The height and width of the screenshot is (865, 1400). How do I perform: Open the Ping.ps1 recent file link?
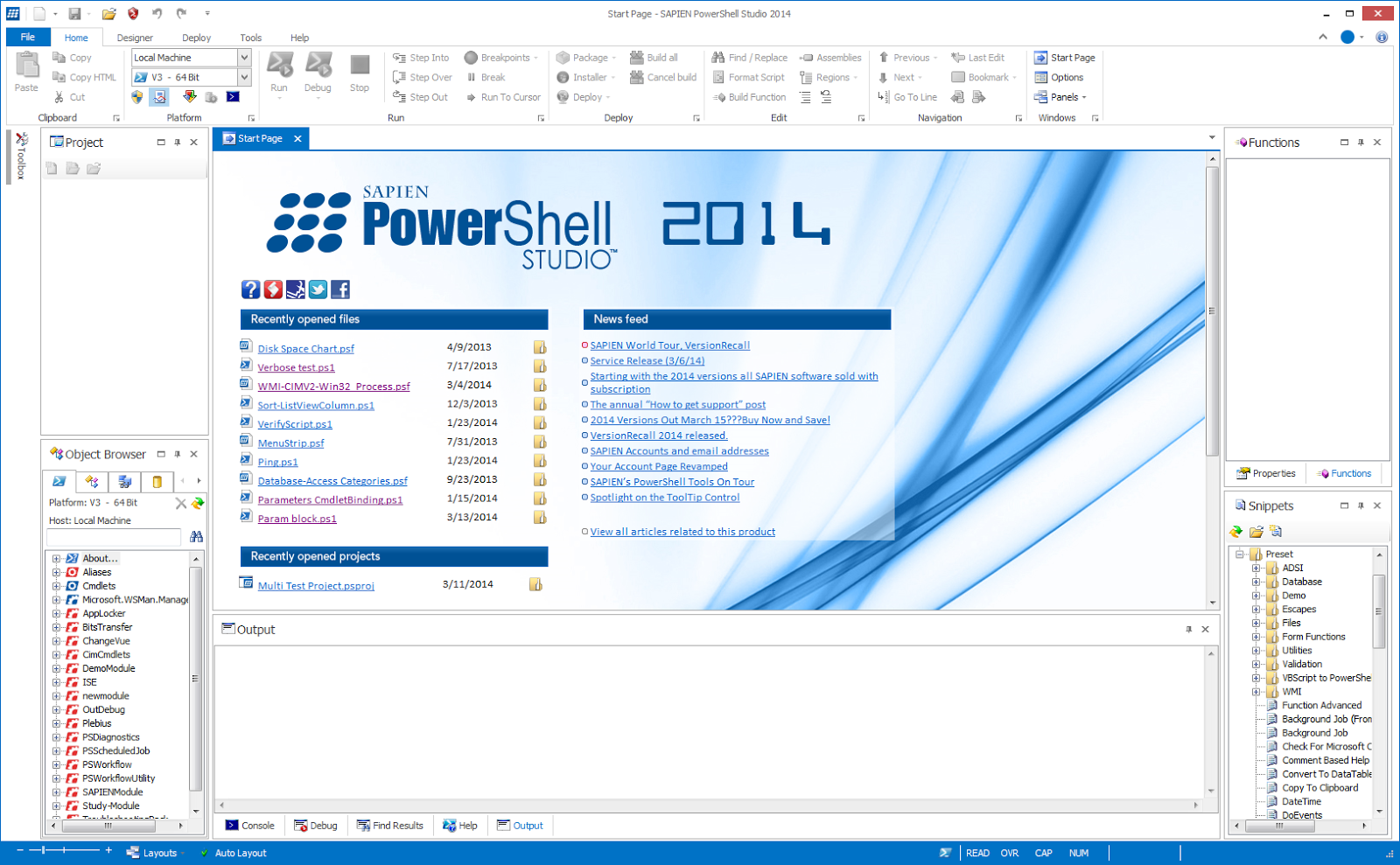277,462
